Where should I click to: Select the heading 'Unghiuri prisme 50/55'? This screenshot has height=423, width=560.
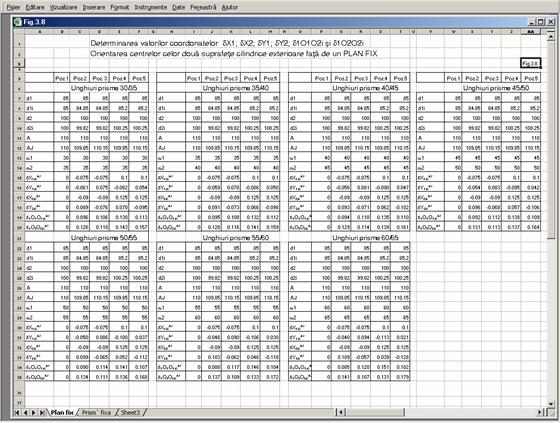[x=104, y=238]
